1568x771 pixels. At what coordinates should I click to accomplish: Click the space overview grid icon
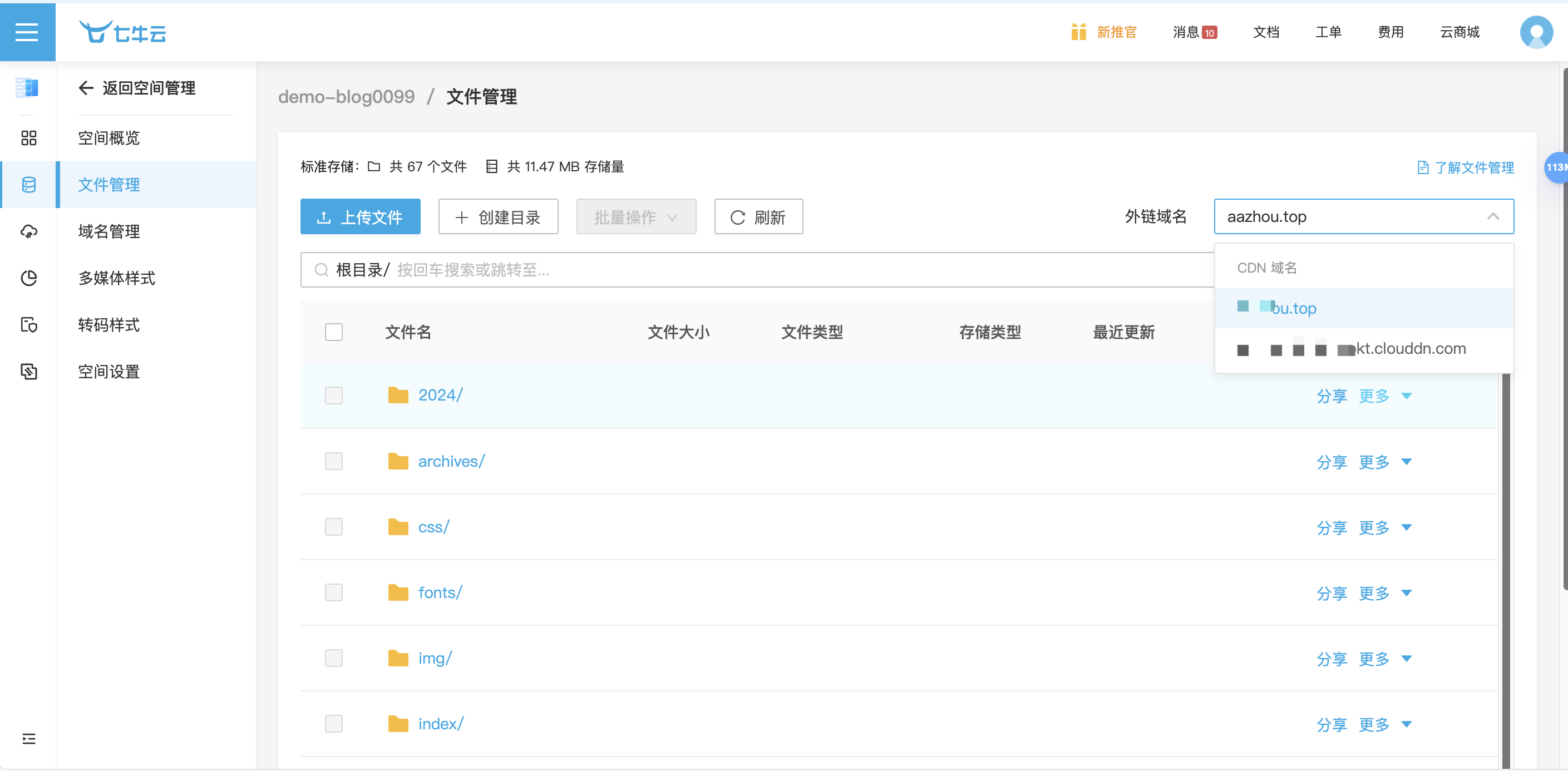[x=28, y=138]
